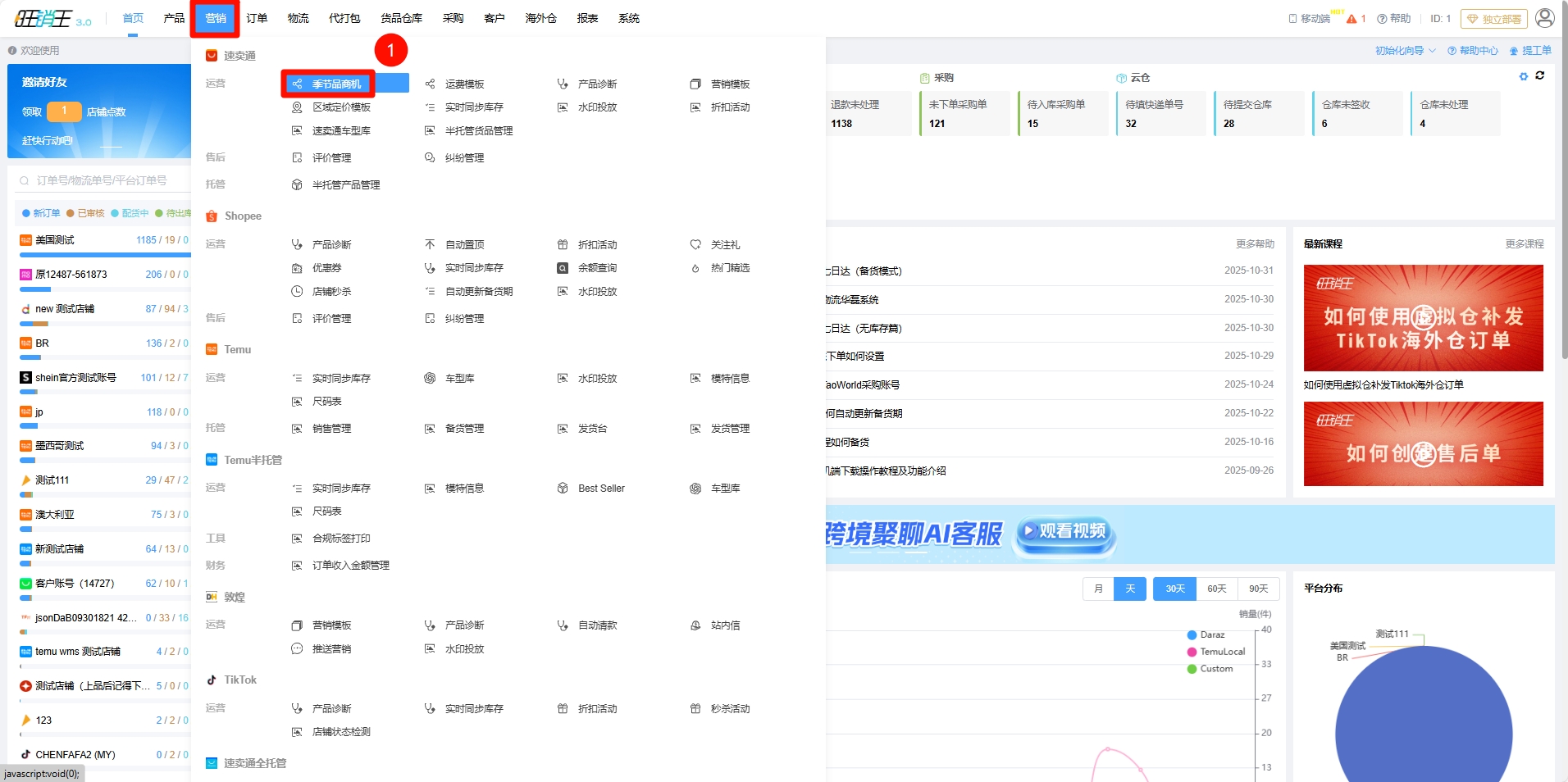Click the order number search field
Viewport: 1568px width, 782px height.
point(103,180)
